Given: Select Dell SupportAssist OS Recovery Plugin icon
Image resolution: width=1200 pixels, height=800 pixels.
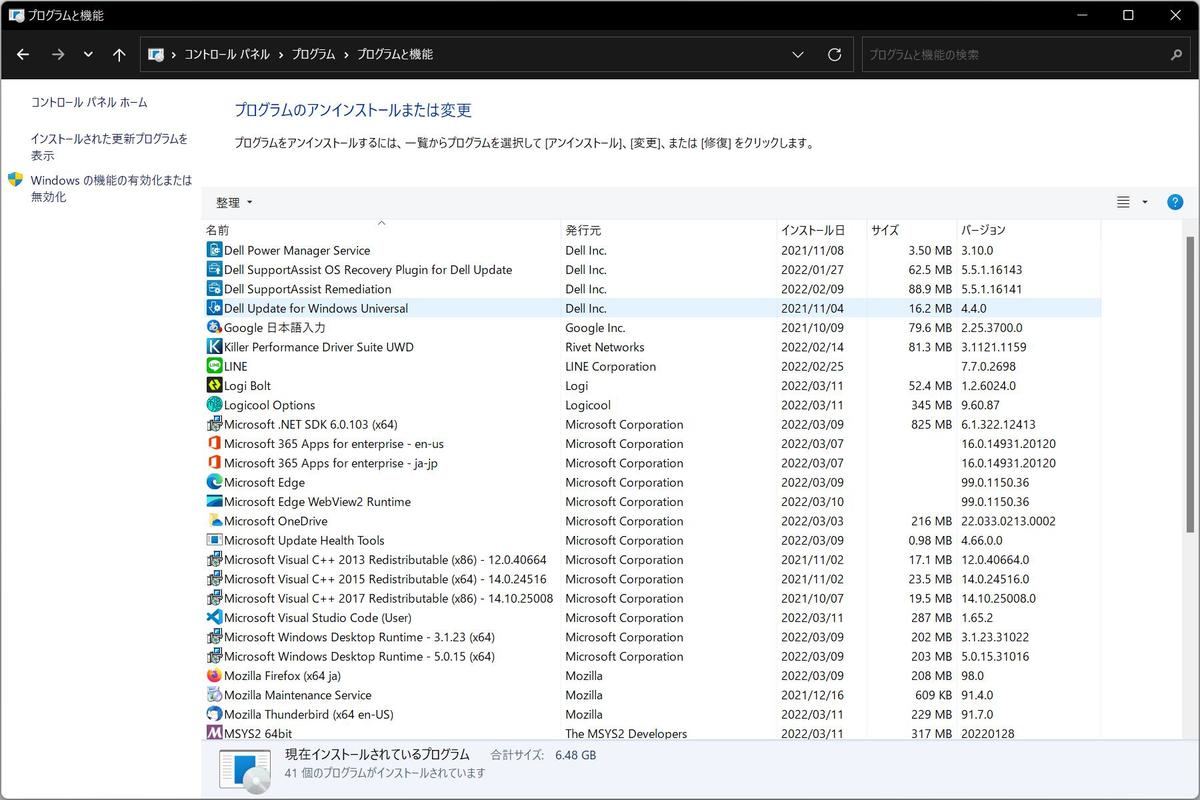Looking at the screenshot, I should pos(214,270).
